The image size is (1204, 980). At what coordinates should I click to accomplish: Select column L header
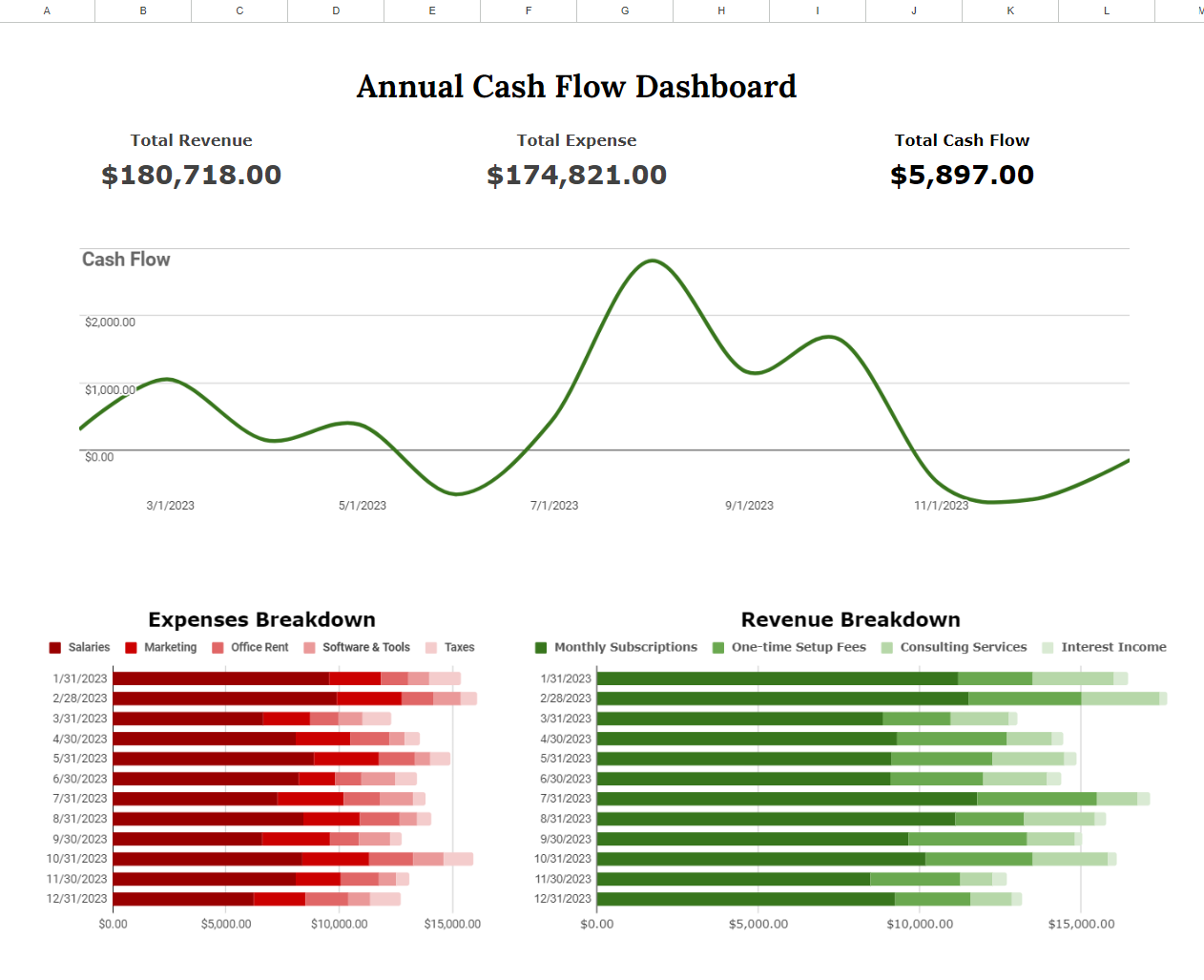pyautogui.click(x=1107, y=10)
